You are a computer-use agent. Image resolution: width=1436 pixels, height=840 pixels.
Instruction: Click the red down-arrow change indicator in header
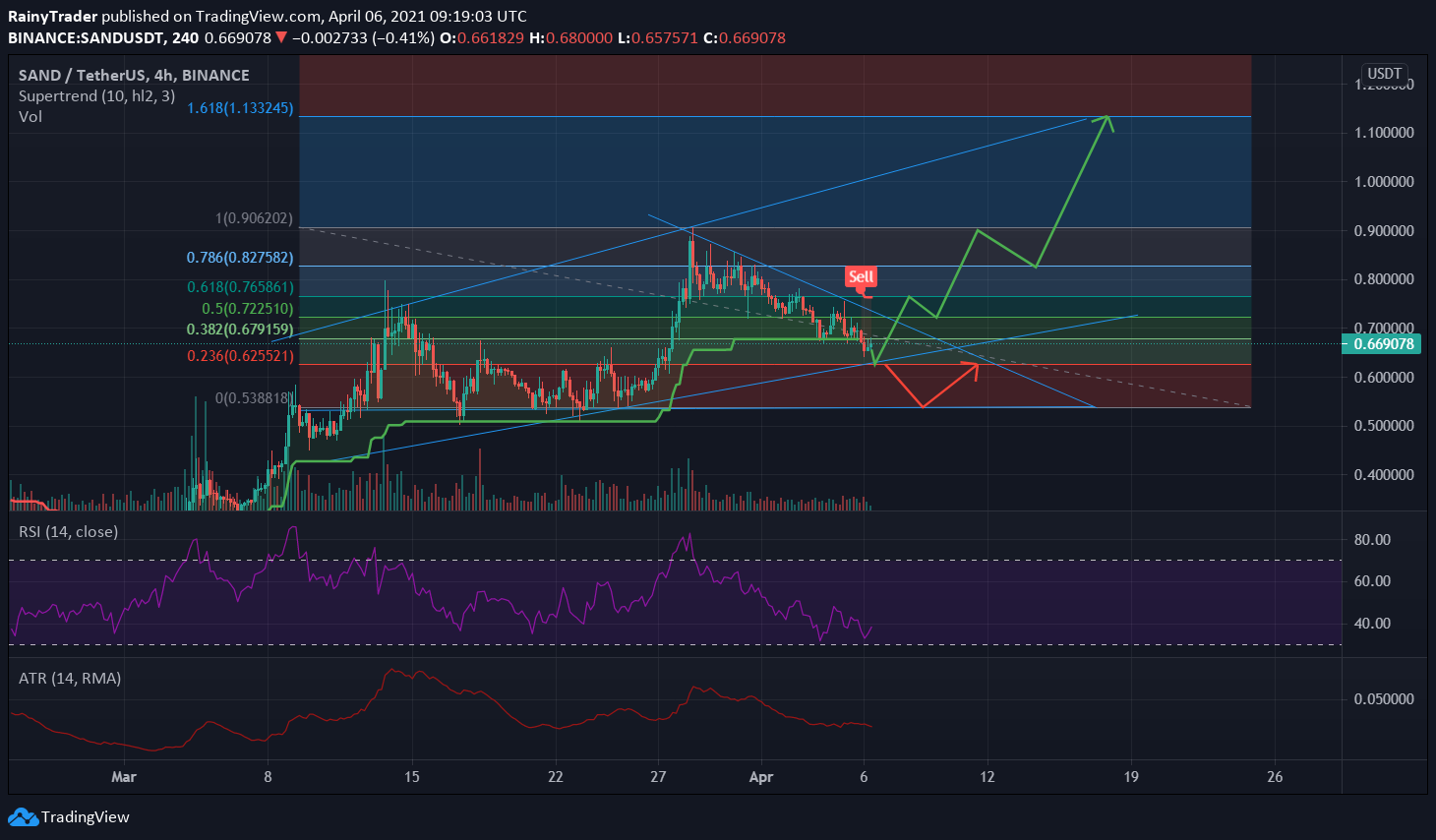281,38
